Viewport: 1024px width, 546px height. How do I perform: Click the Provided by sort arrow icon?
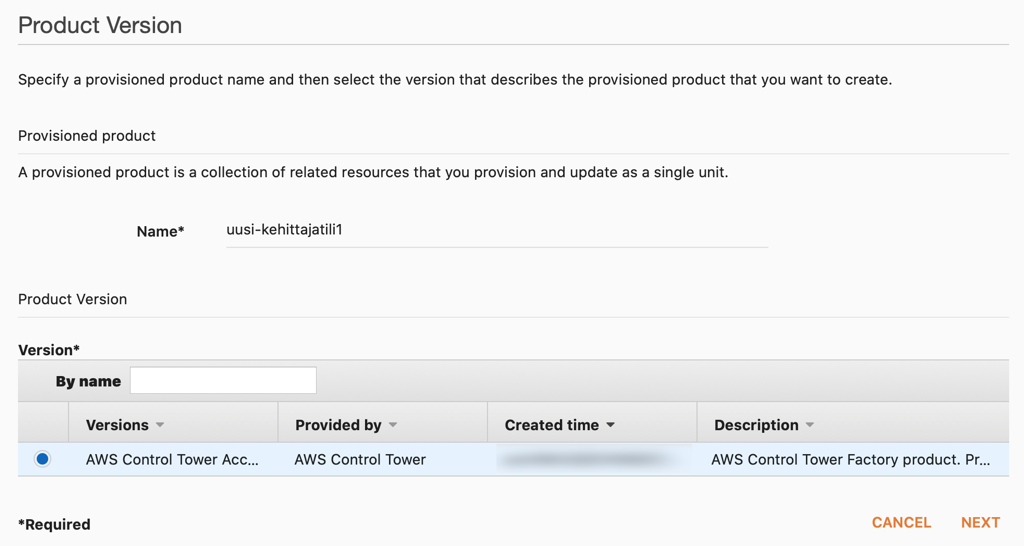(x=393, y=425)
